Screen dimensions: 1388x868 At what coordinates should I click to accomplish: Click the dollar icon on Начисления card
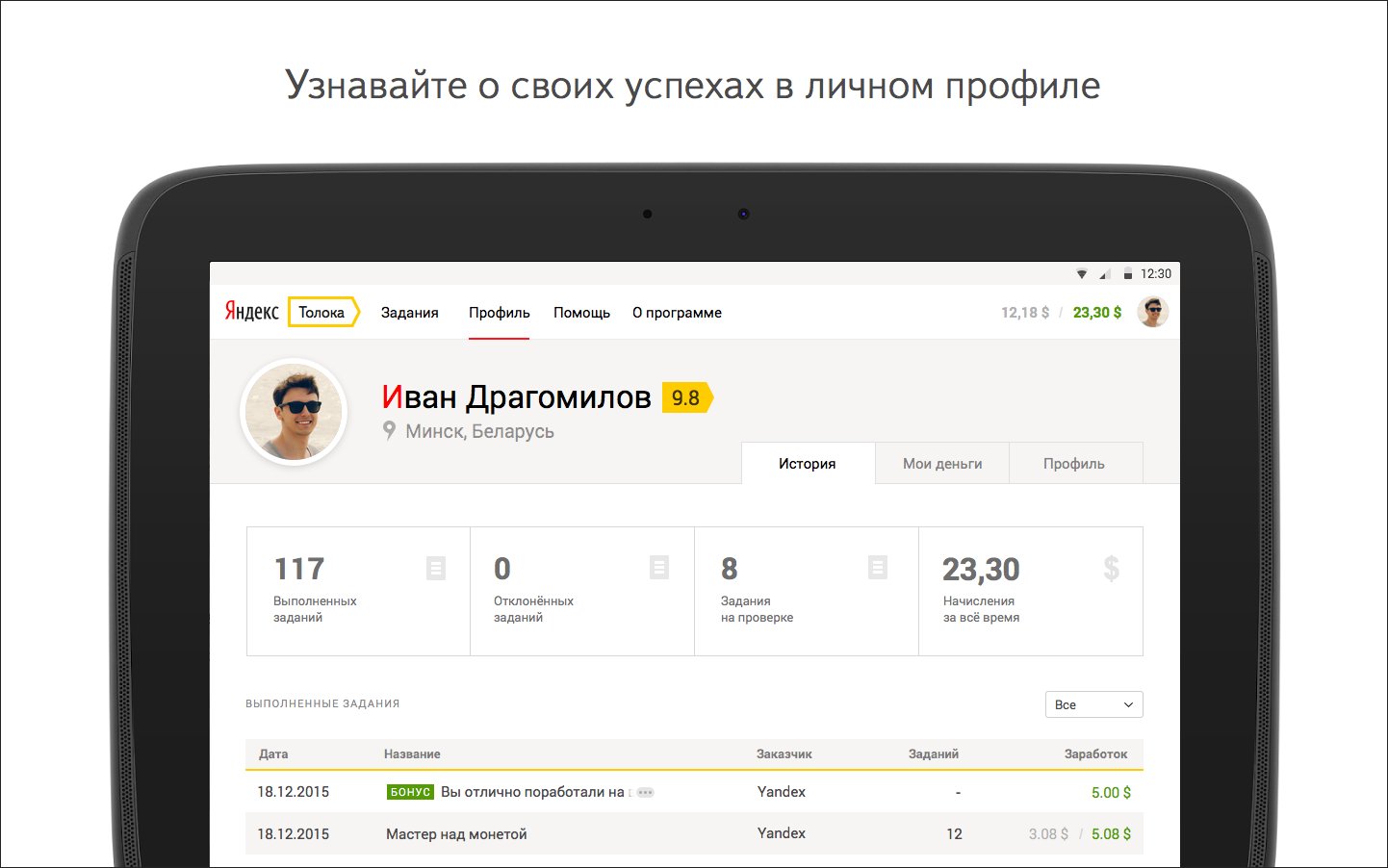point(1112,570)
